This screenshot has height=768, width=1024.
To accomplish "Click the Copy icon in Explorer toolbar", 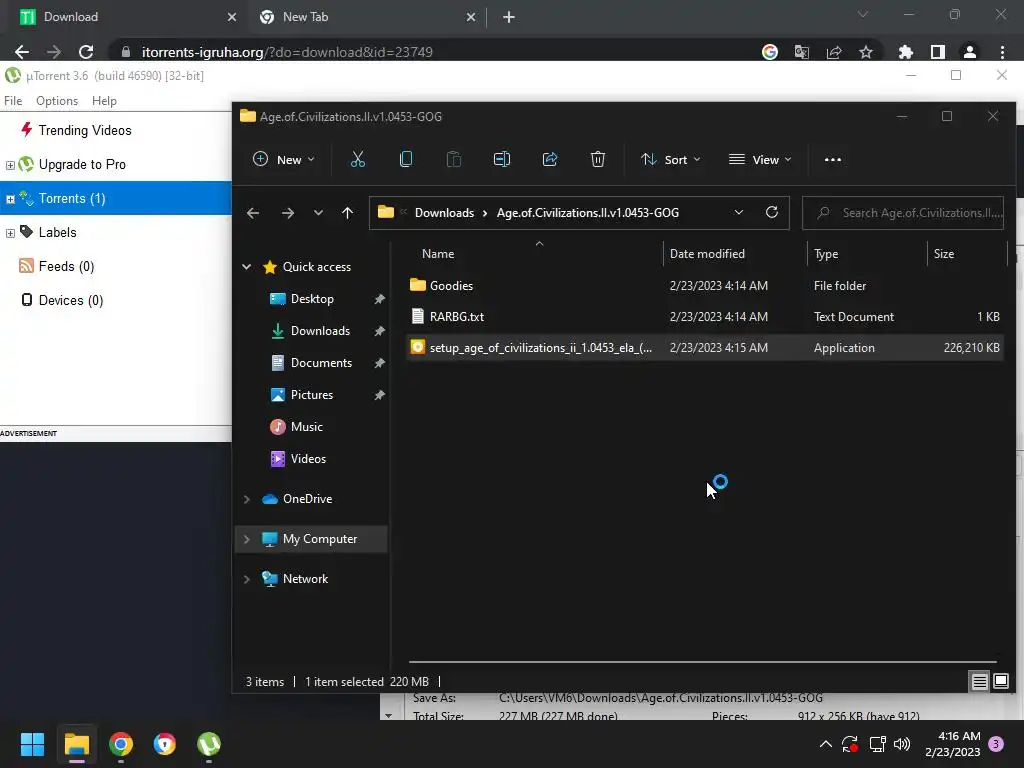I will click(x=406, y=159).
